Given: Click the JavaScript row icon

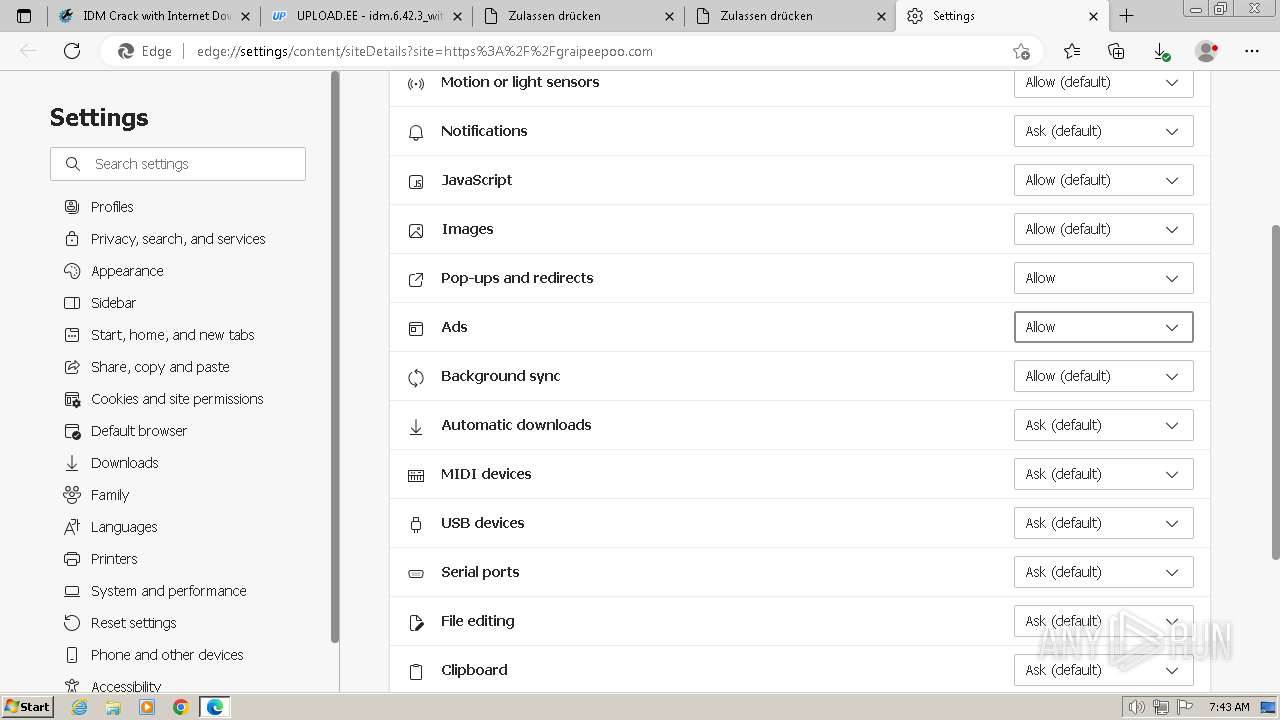Looking at the screenshot, I should pyautogui.click(x=416, y=181).
